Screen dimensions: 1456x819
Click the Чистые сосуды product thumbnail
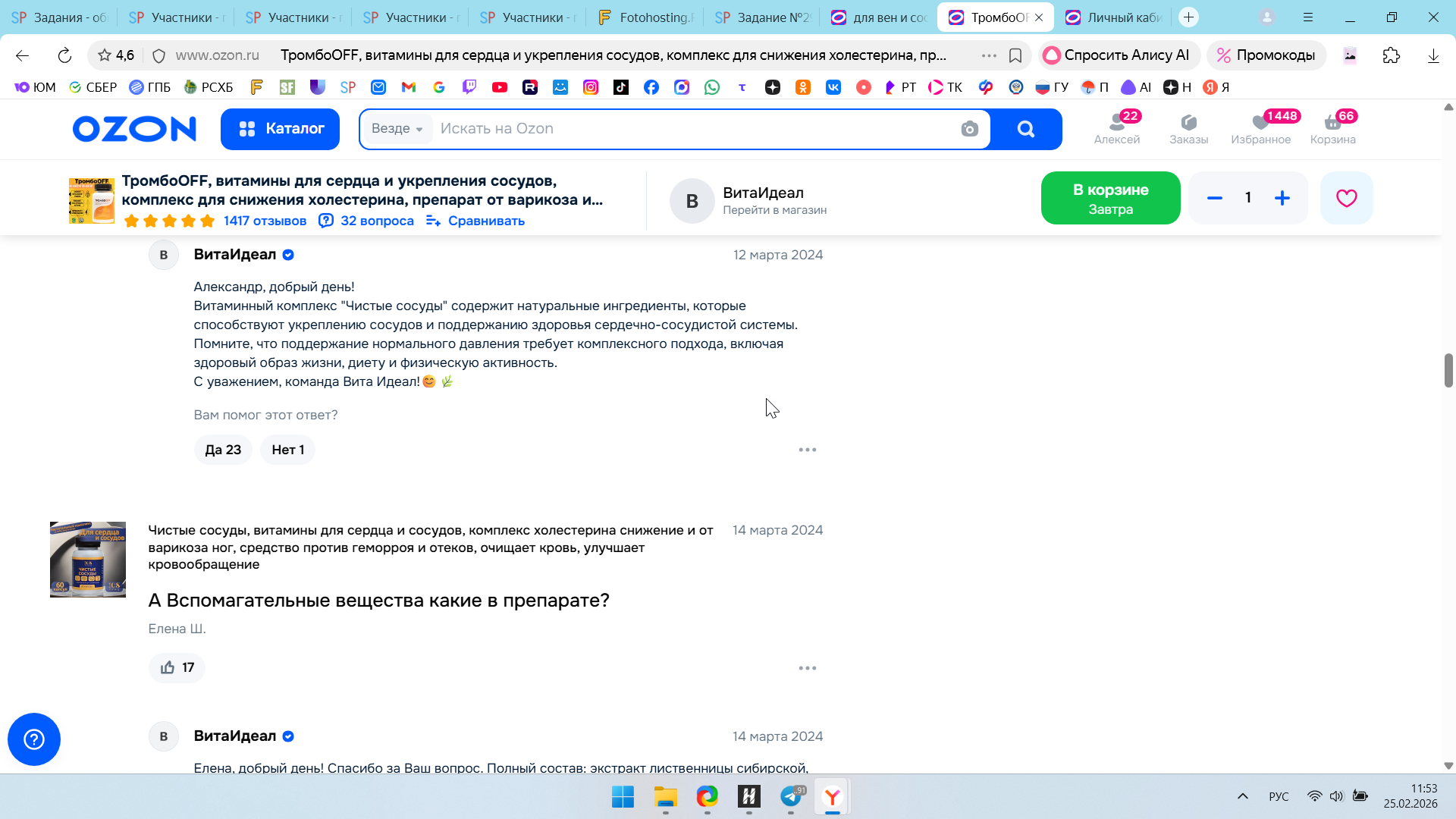88,560
